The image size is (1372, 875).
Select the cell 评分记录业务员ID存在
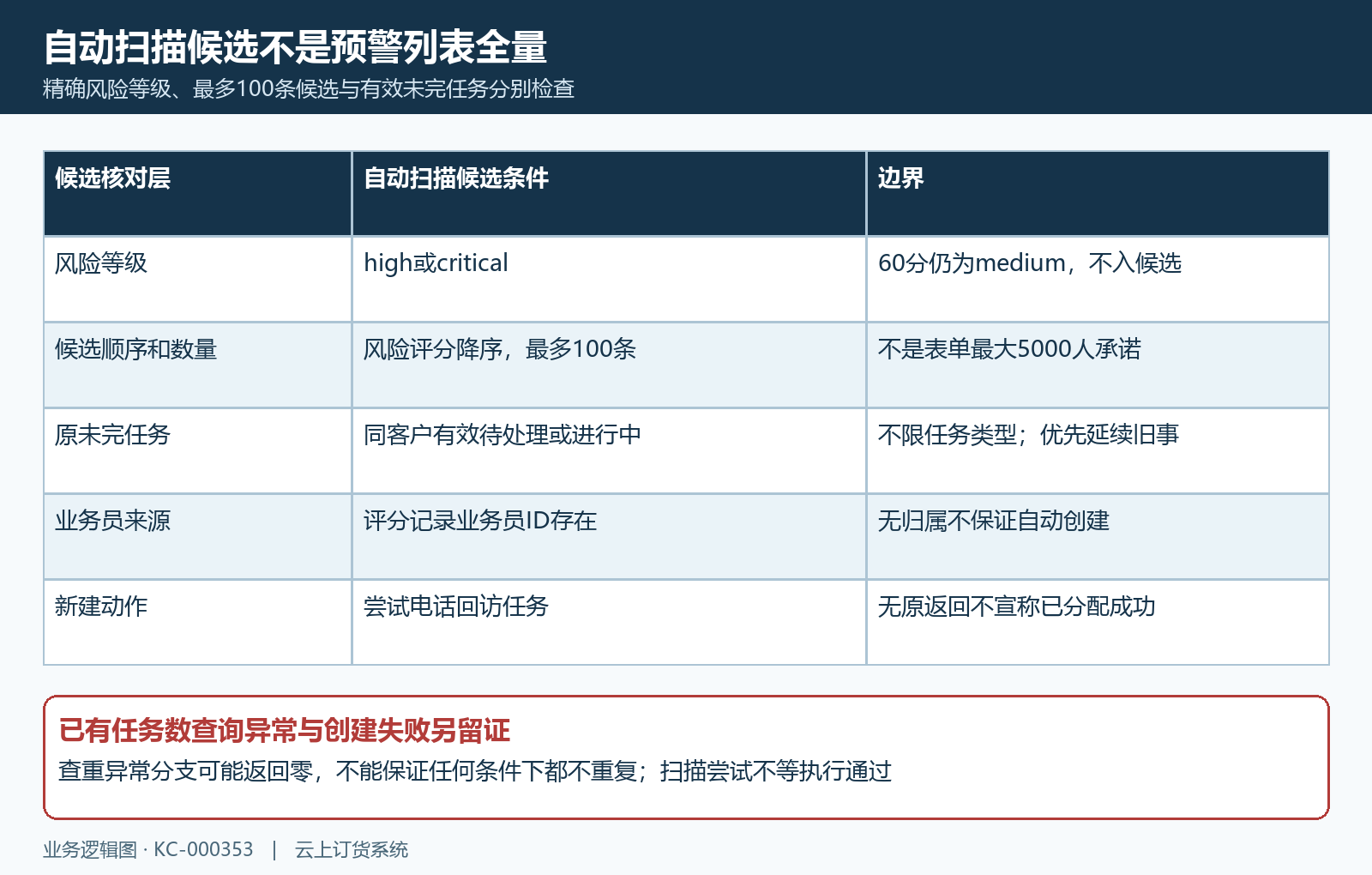609,537
